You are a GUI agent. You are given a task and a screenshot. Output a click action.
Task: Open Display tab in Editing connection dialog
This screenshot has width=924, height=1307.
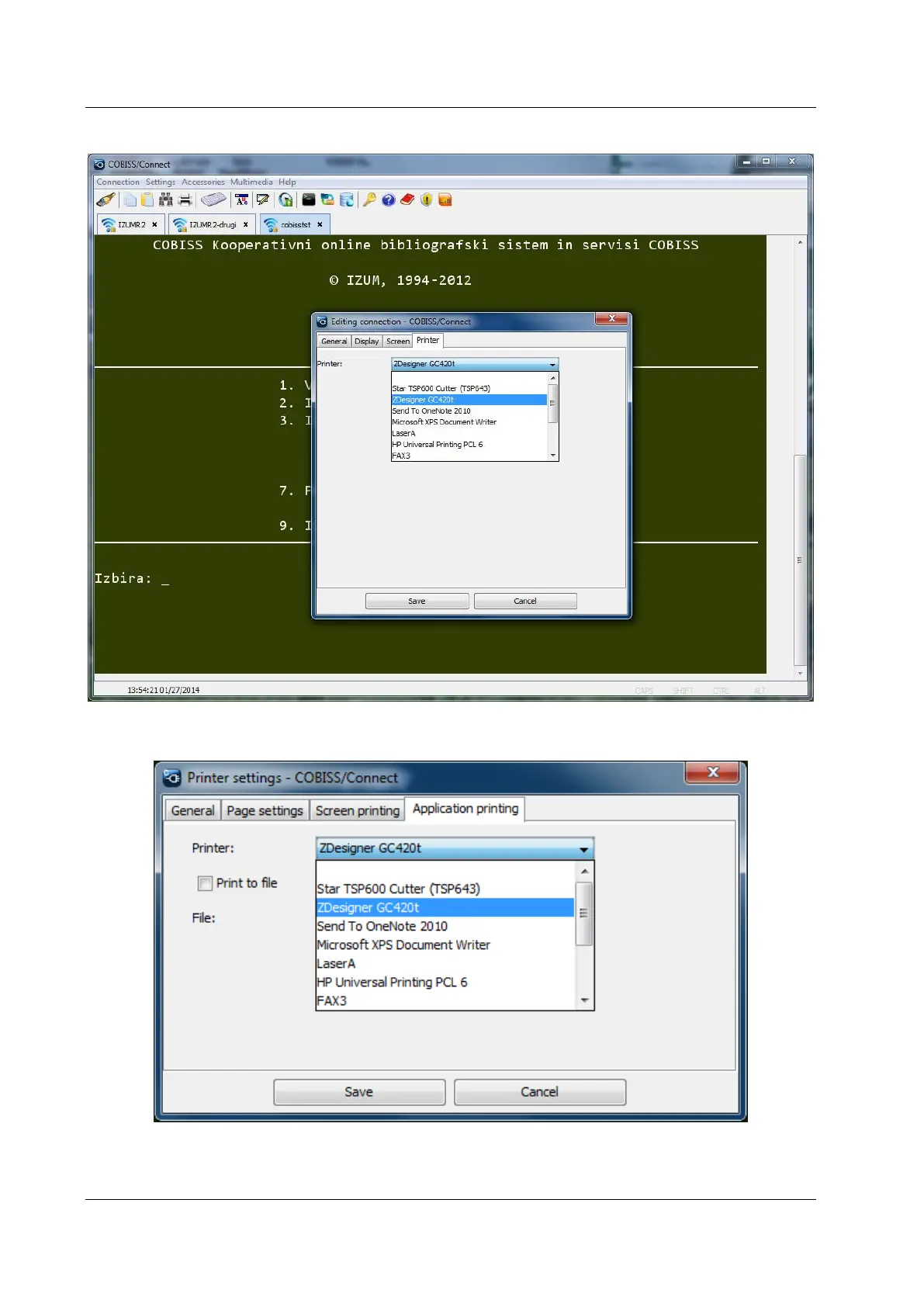367,341
